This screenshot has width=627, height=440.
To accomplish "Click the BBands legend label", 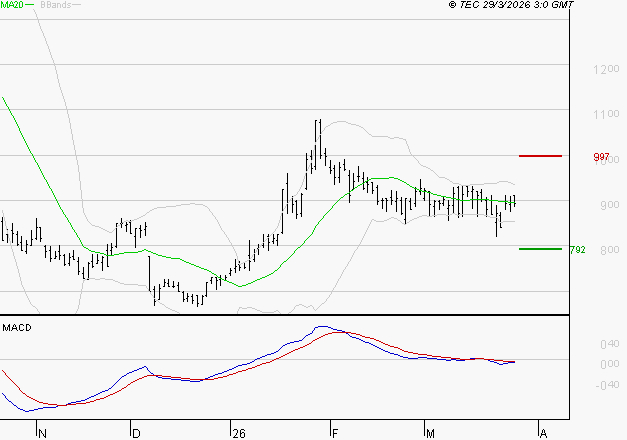I will click(56, 5).
